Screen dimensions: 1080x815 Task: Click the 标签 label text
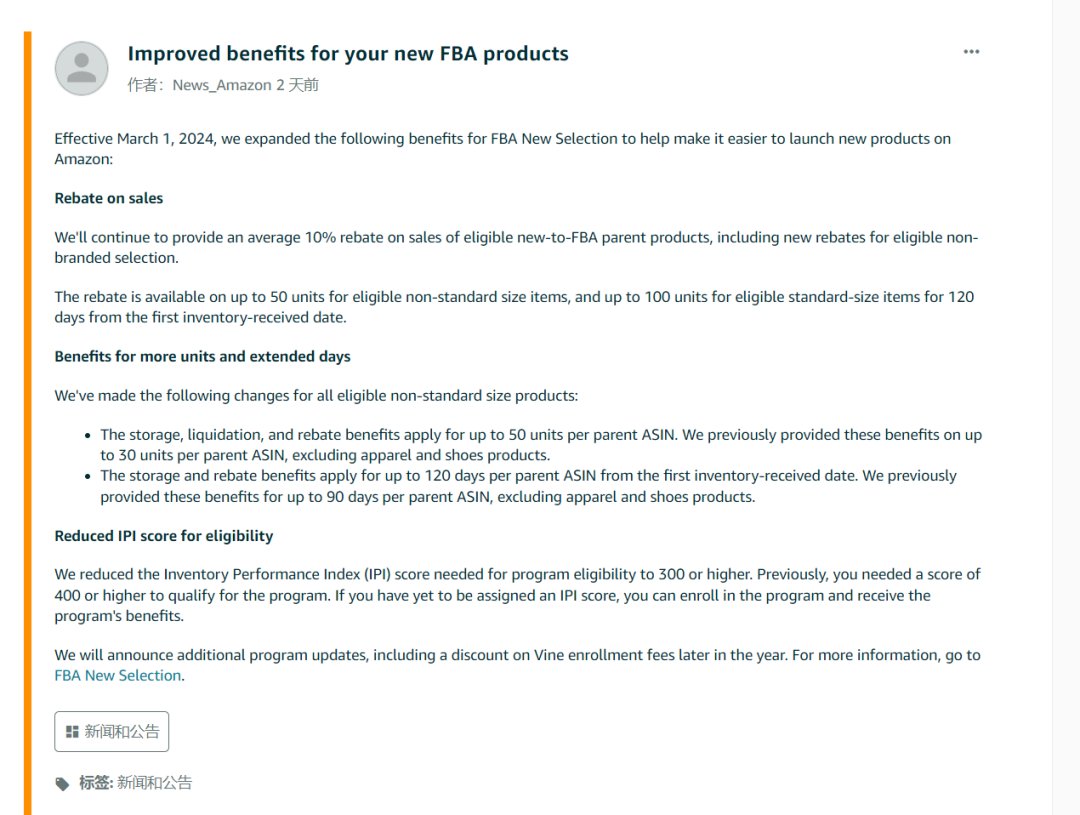coord(95,783)
